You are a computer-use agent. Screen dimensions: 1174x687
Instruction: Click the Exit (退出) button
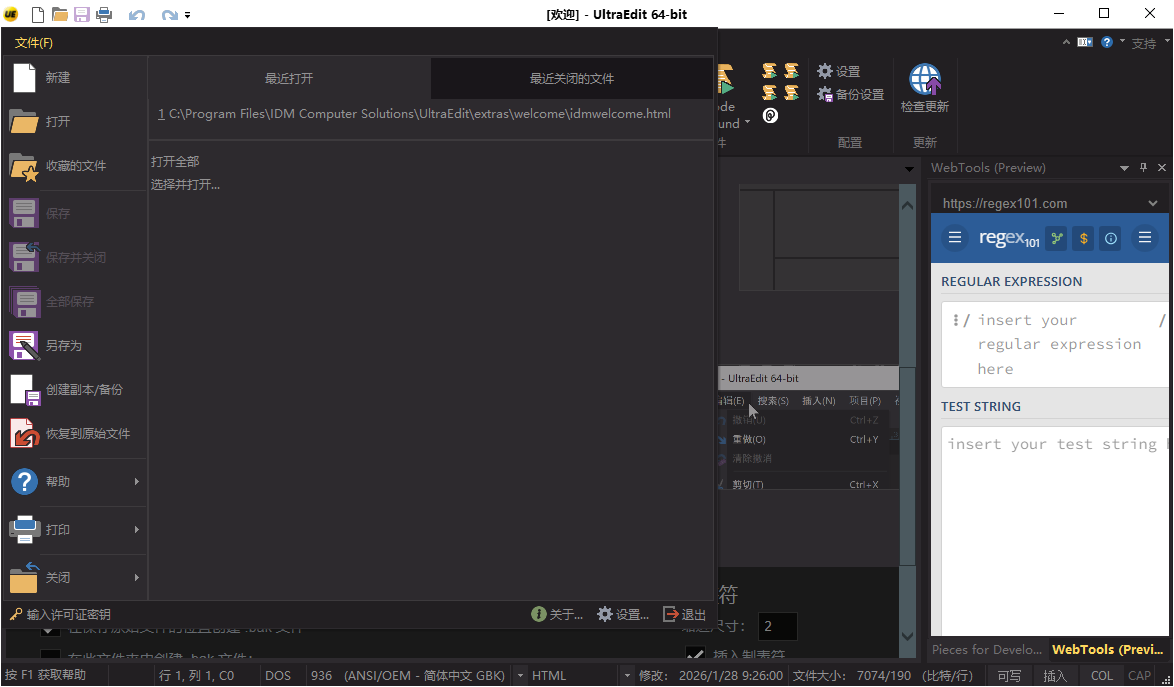pos(685,615)
